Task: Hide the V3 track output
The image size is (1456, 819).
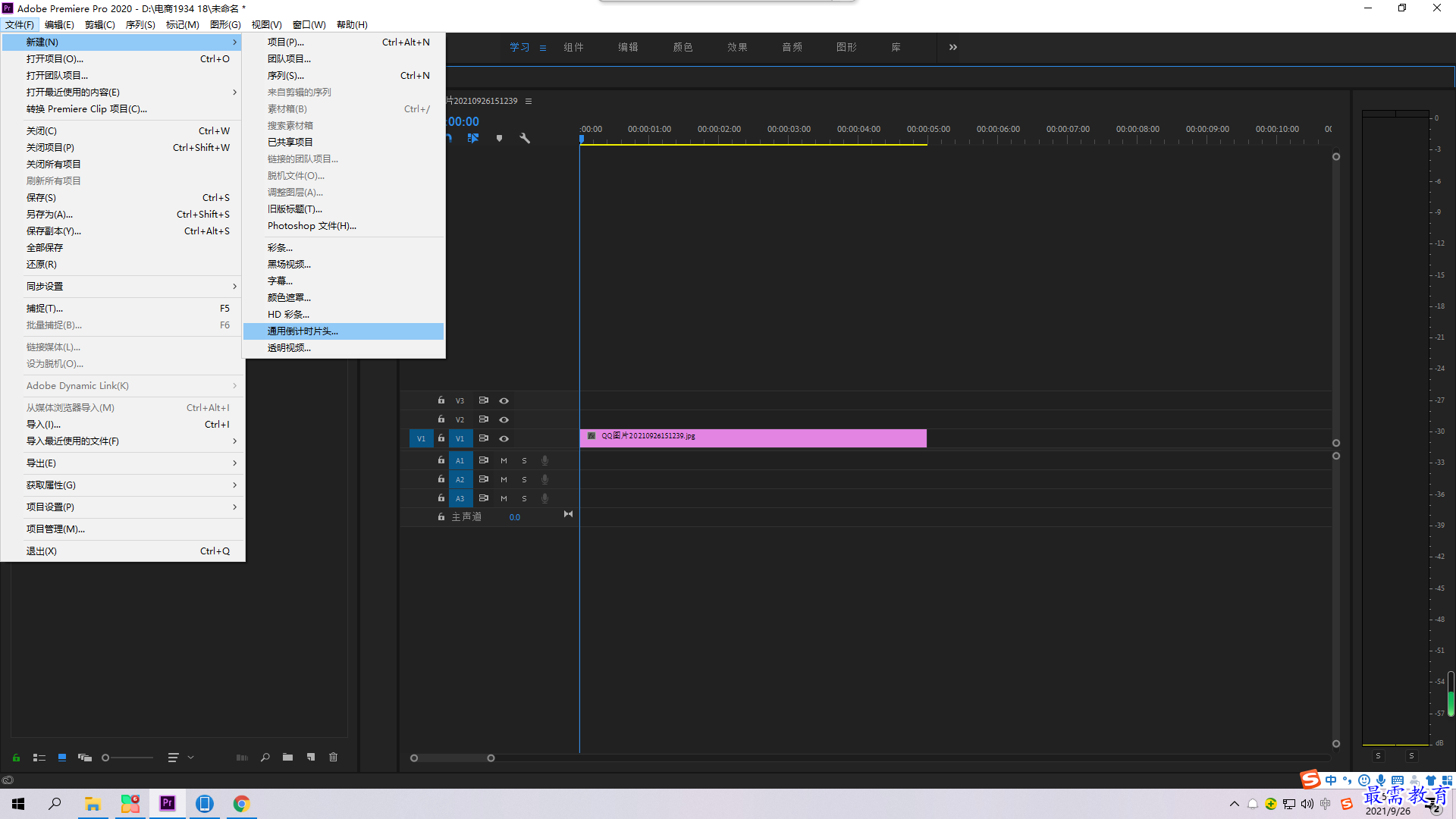Action: [504, 400]
